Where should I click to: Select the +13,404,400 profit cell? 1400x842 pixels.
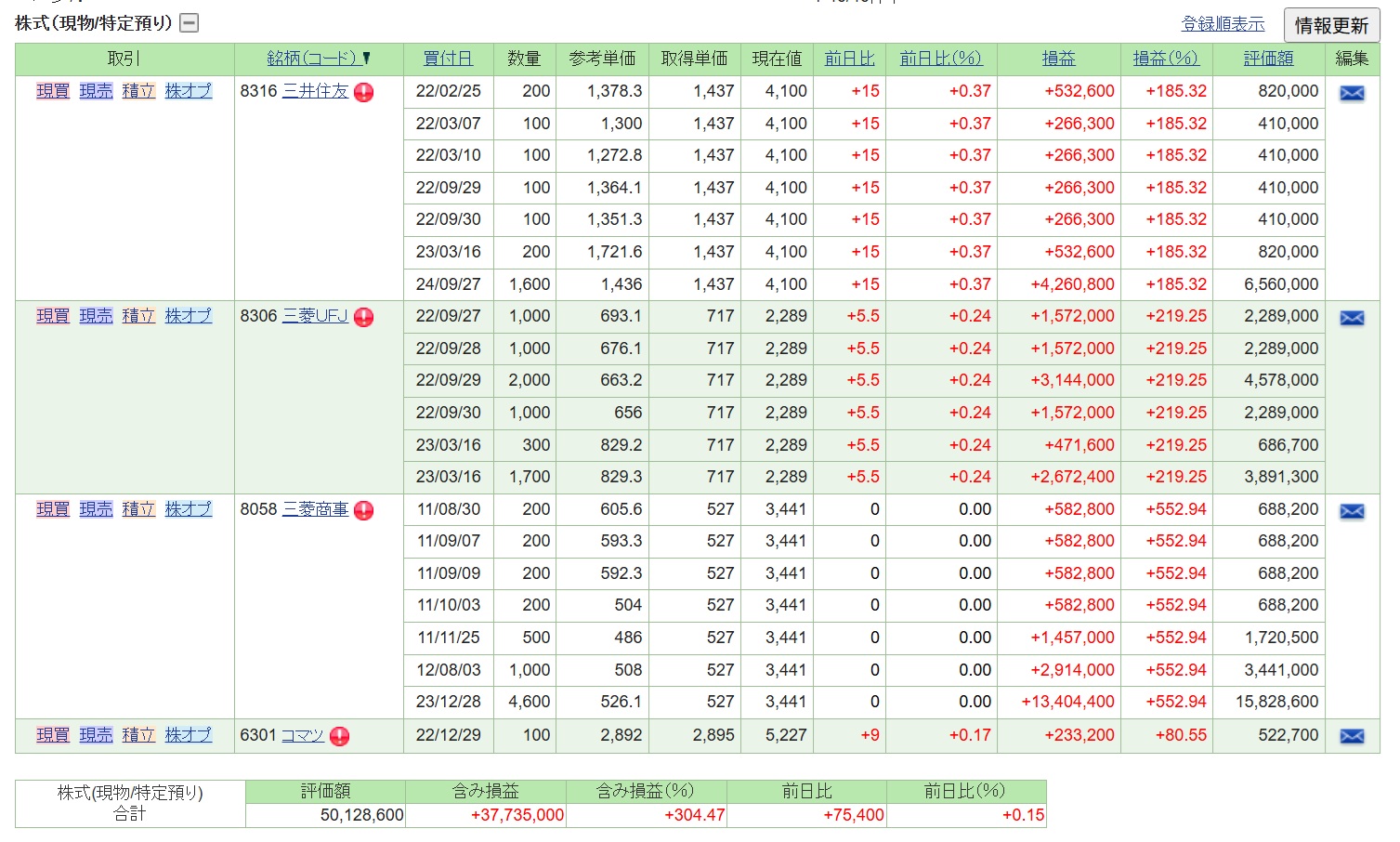1059,702
